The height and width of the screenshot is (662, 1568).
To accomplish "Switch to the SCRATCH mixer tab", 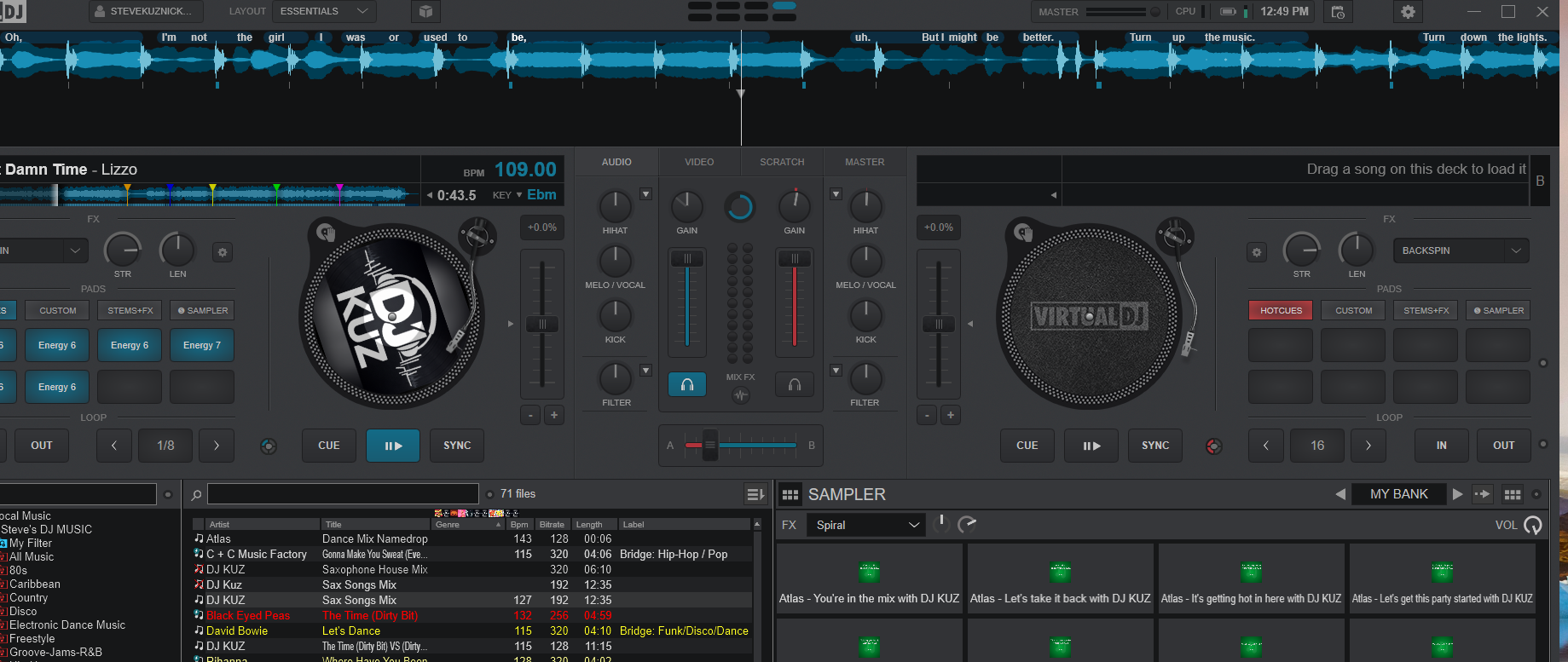I will tap(782, 162).
